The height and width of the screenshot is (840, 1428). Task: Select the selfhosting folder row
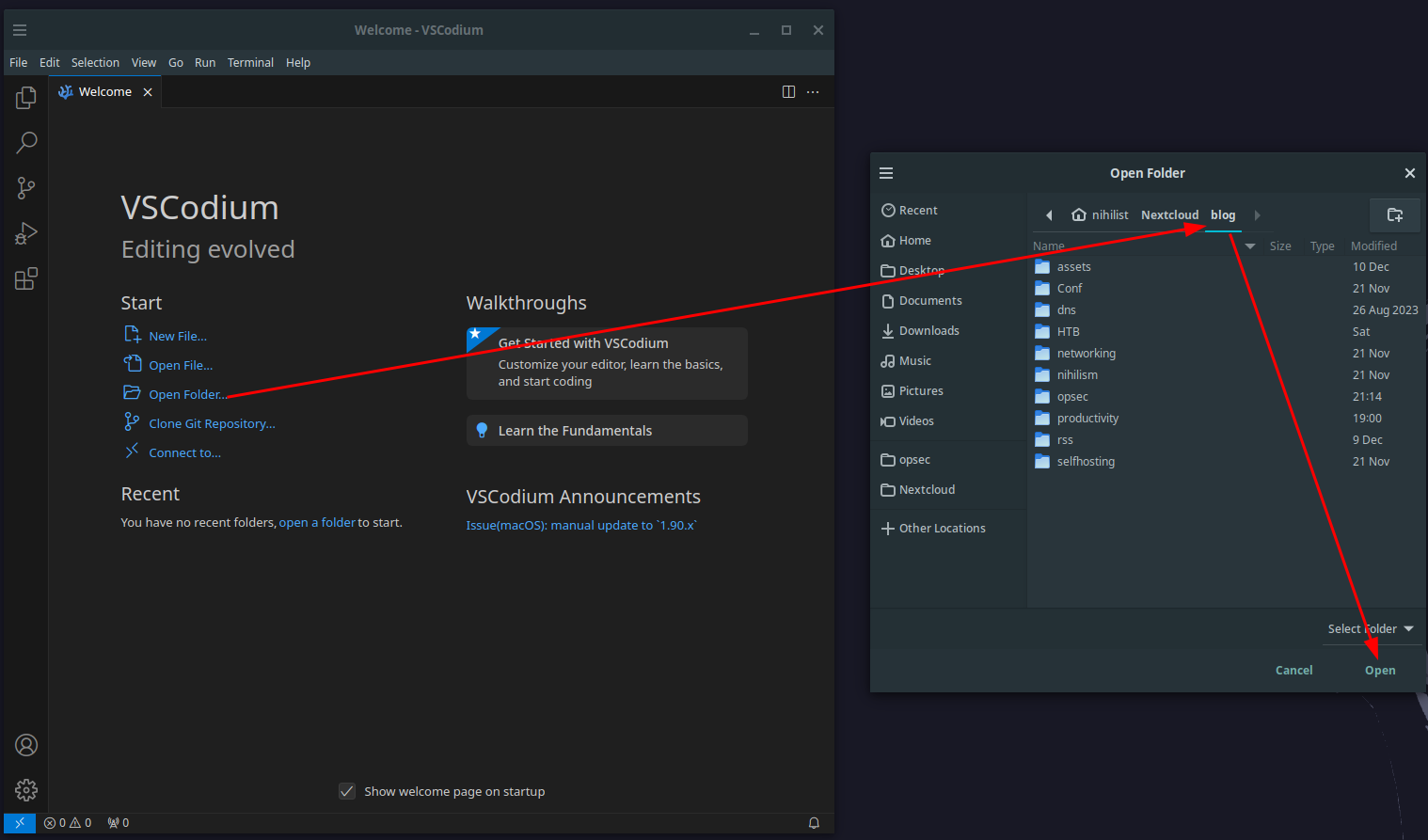(x=1227, y=462)
